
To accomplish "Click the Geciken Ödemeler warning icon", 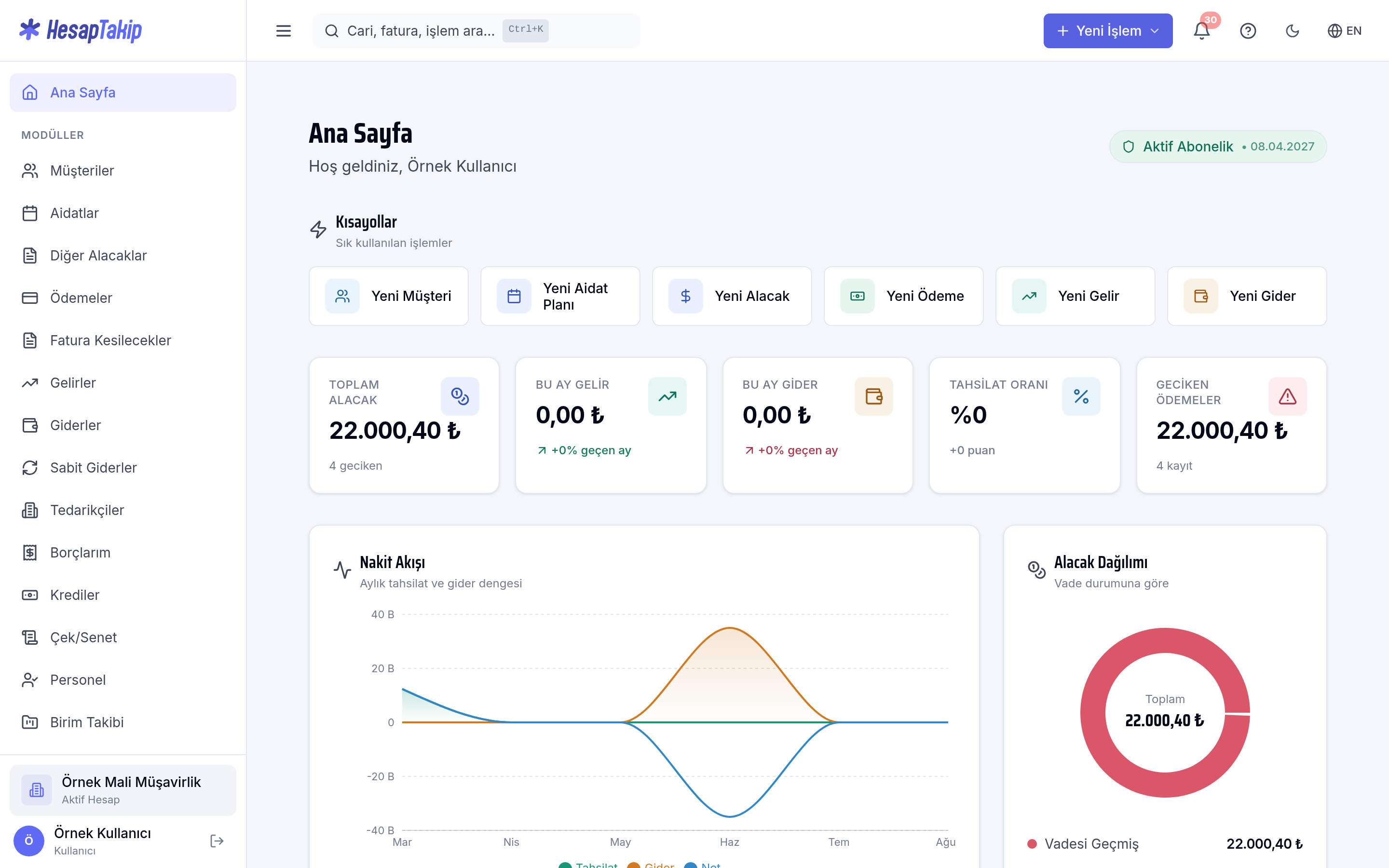I will pos(1287,396).
